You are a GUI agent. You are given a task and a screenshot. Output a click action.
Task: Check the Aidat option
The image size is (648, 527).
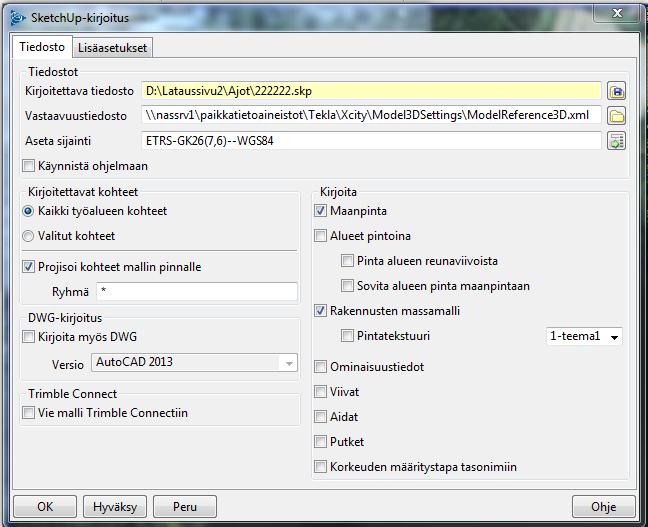click(320, 417)
